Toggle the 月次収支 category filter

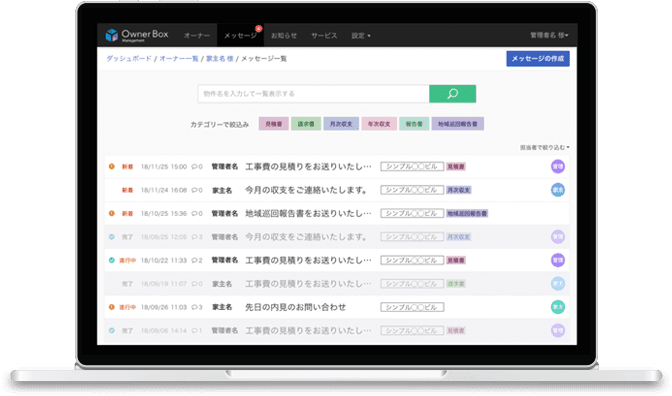341,124
